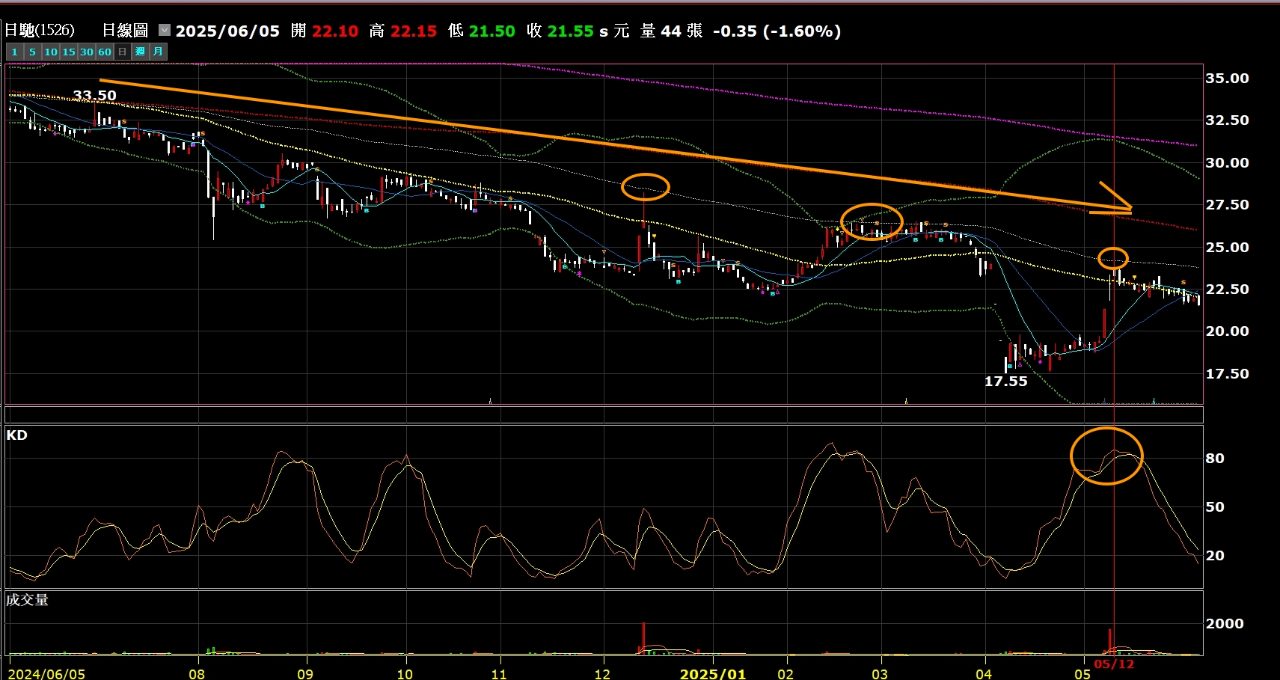Click the 33.50 high price label
Screen dimensions: 1280x680
coord(95,96)
